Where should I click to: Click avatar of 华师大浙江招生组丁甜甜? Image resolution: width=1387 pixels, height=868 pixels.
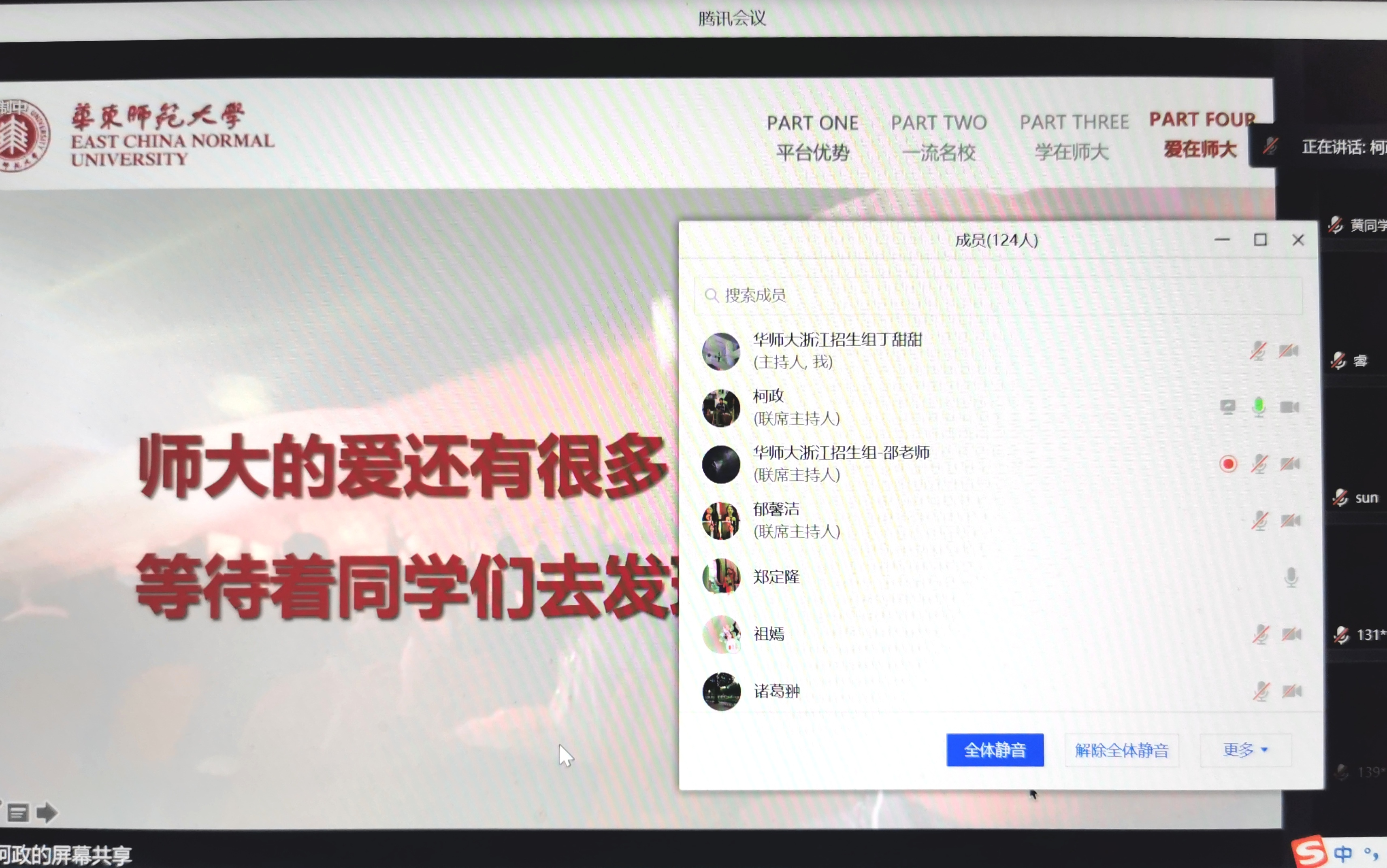coord(721,351)
